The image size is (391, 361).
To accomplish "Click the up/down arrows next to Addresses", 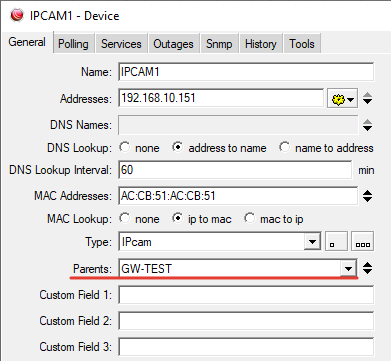I will point(367,99).
